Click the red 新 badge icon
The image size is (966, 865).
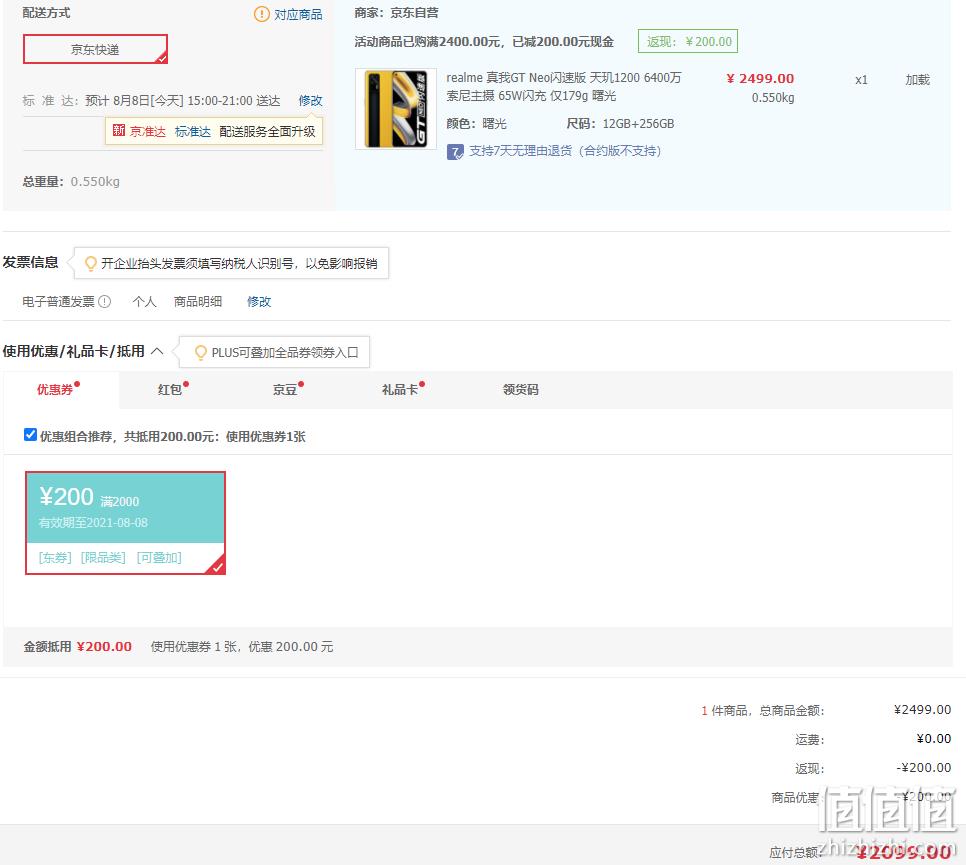(x=119, y=131)
